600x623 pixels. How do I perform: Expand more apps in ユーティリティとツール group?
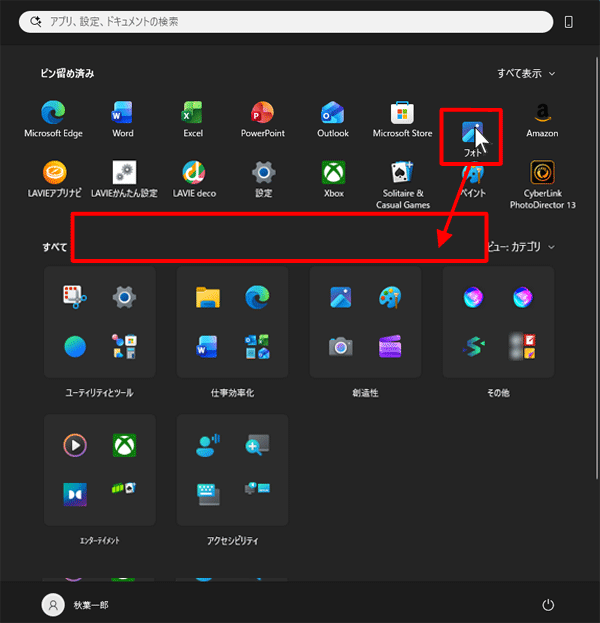point(124,346)
